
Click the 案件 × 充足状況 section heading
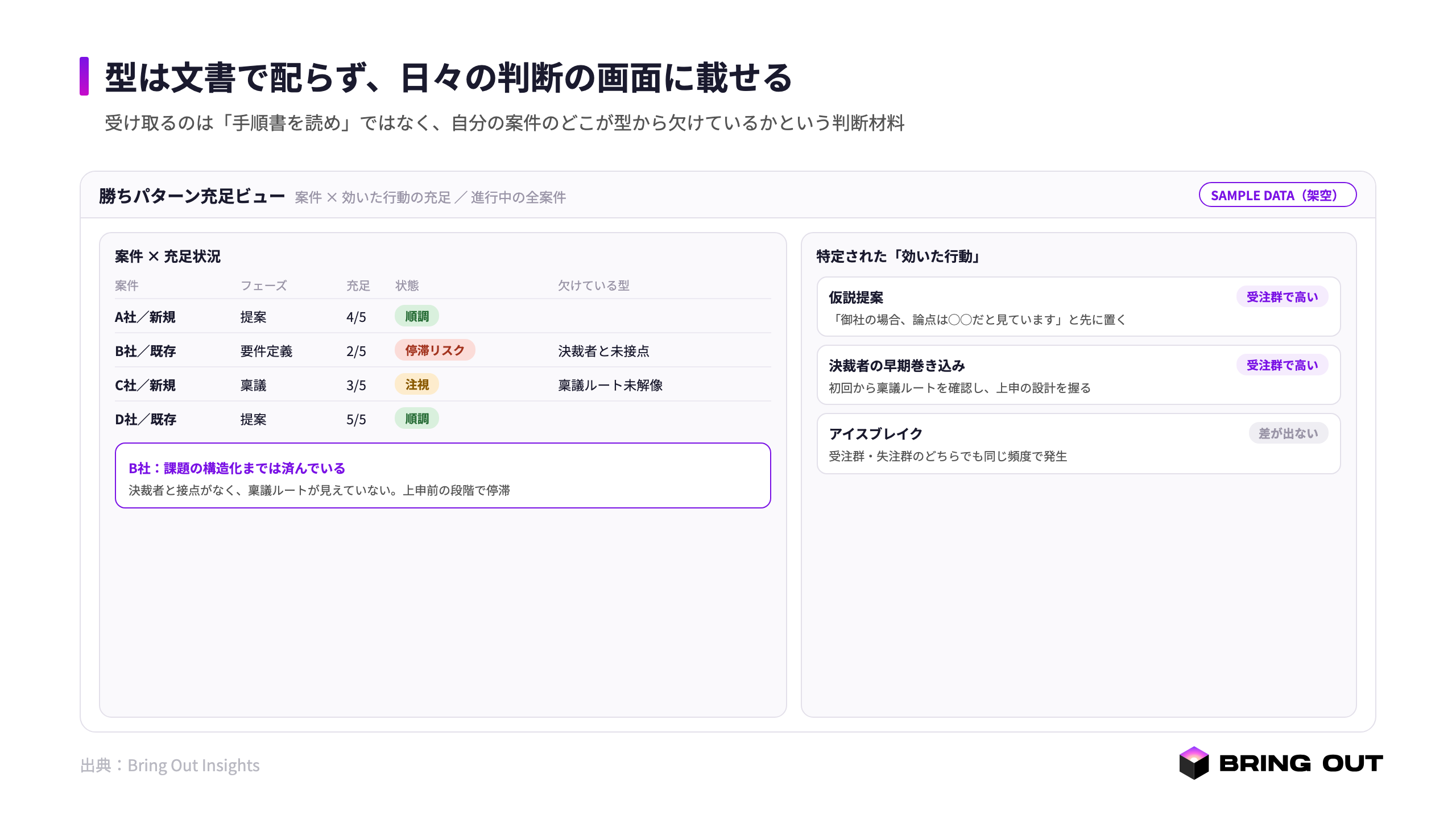click(x=168, y=257)
